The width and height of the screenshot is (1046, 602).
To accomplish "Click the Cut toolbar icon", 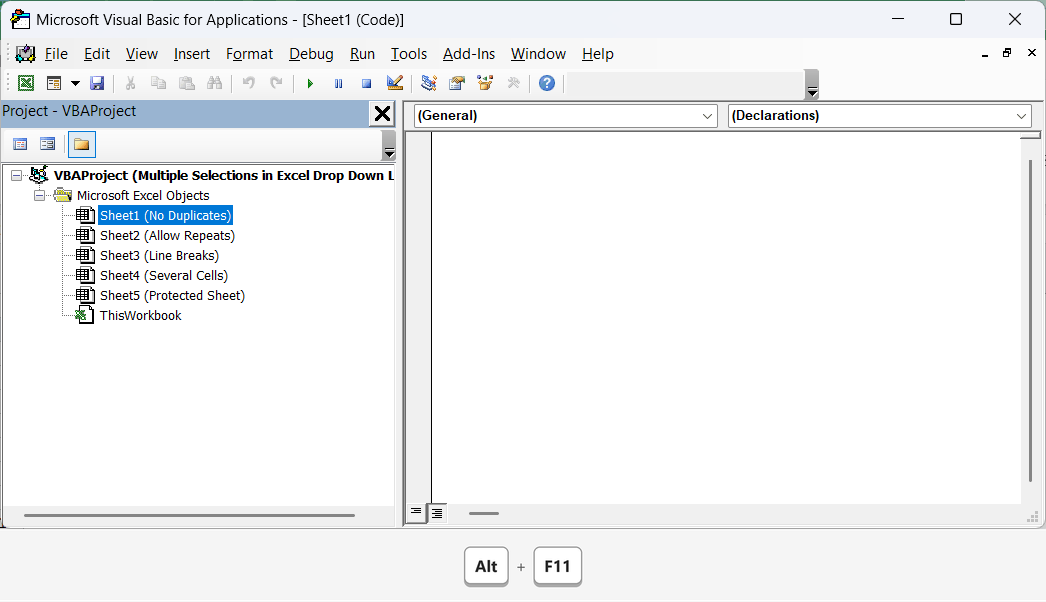I will tap(131, 83).
